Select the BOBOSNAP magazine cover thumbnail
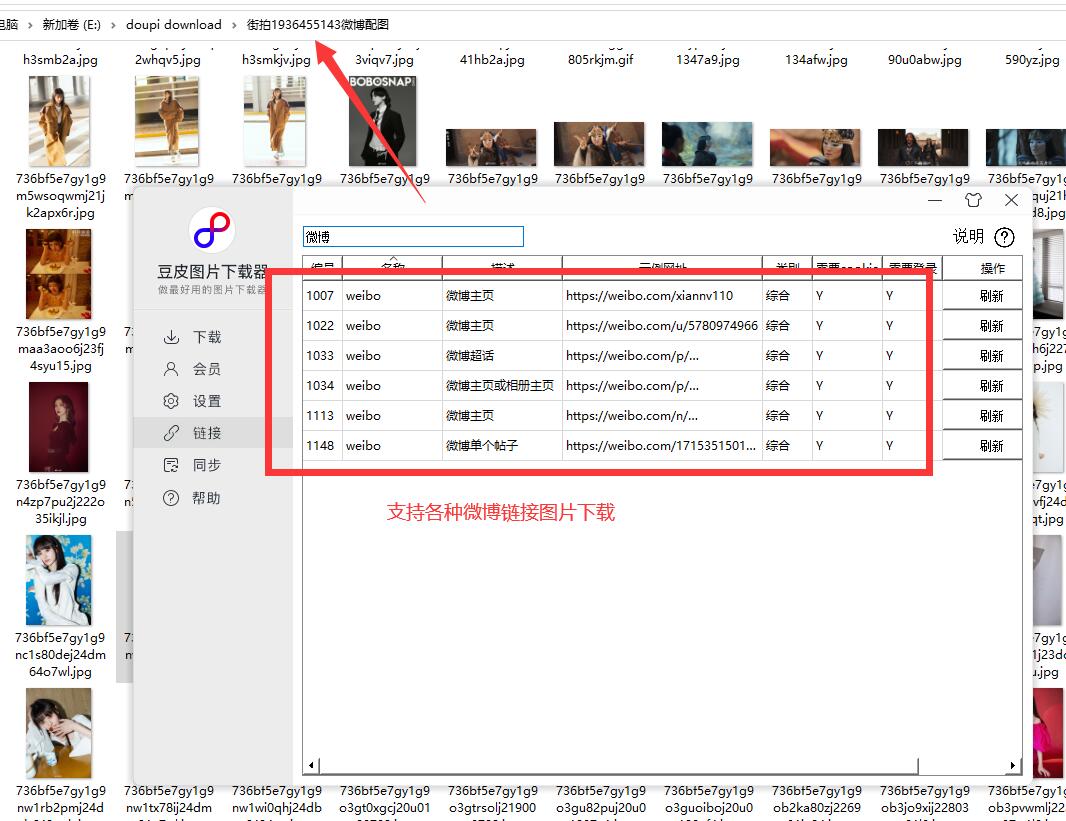The height and width of the screenshot is (821, 1066). (382, 121)
